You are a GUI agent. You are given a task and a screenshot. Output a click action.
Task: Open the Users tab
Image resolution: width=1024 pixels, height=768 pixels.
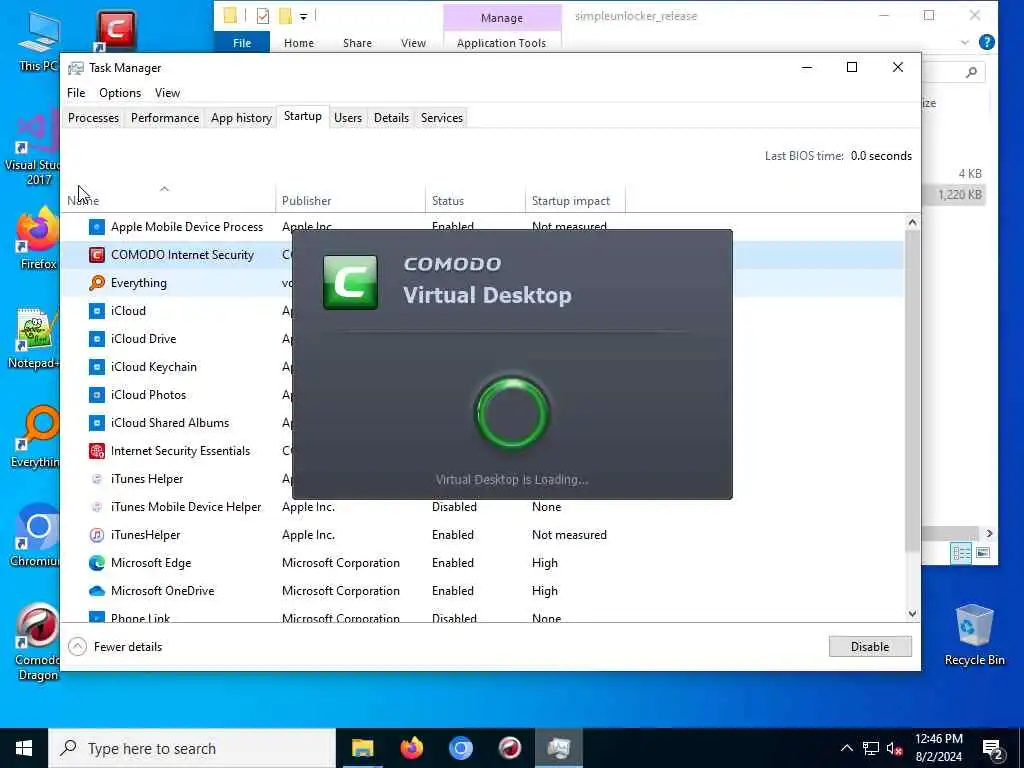pos(347,118)
